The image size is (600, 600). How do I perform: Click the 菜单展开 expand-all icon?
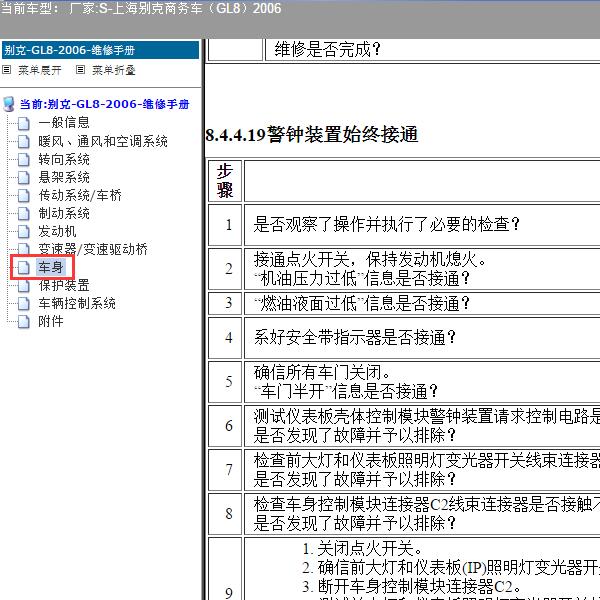[x=7, y=70]
